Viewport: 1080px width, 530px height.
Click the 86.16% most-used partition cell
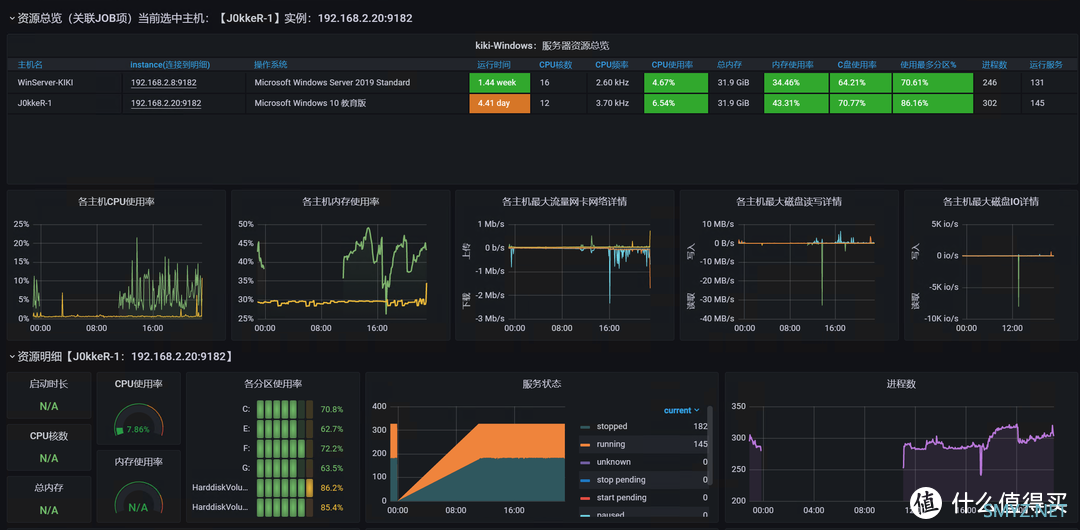coord(933,103)
